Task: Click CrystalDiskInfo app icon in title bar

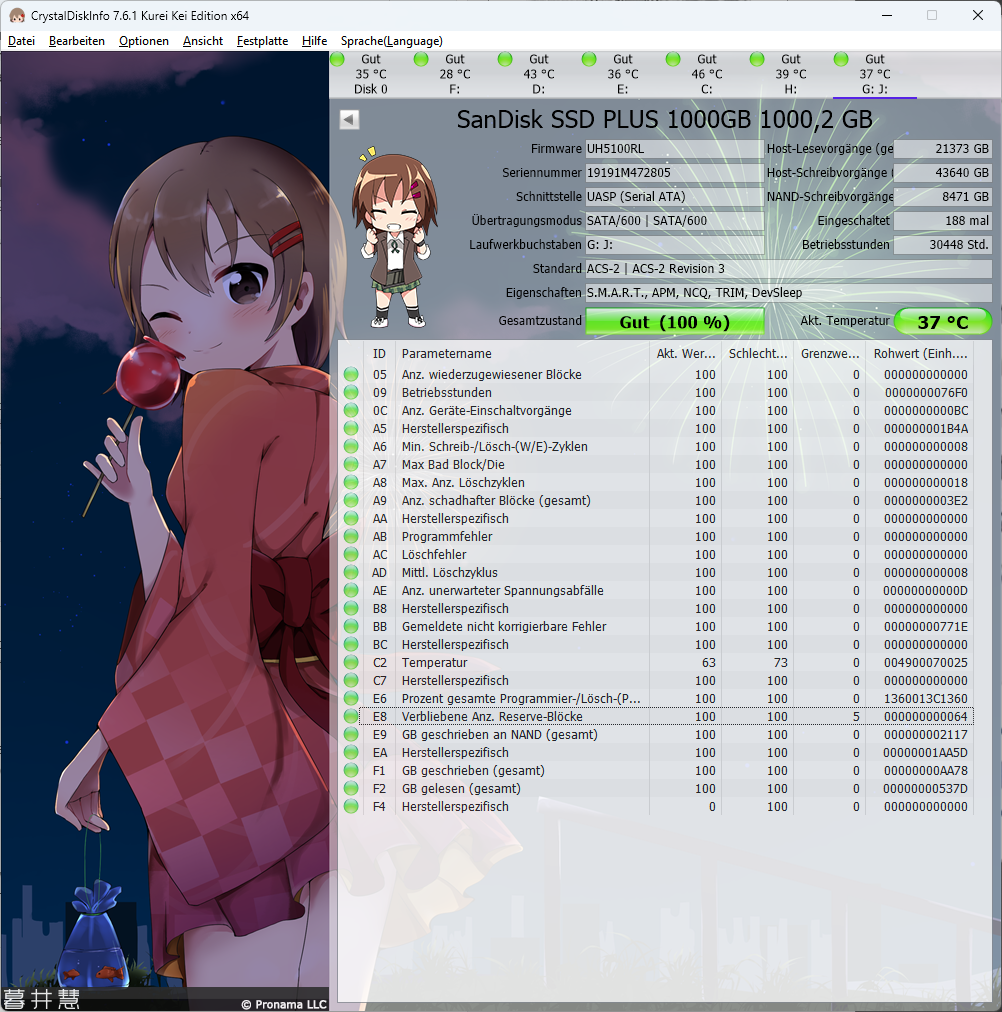Action: 17,15
